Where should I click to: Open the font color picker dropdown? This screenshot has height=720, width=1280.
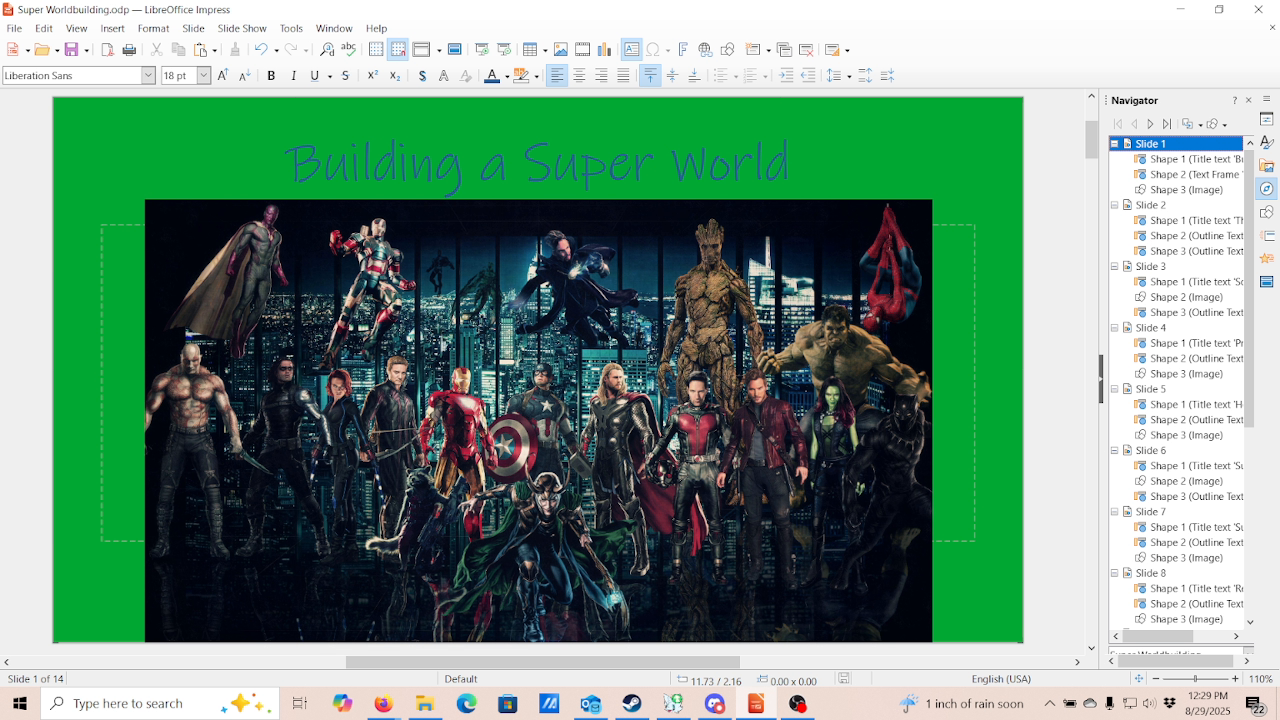[505, 75]
